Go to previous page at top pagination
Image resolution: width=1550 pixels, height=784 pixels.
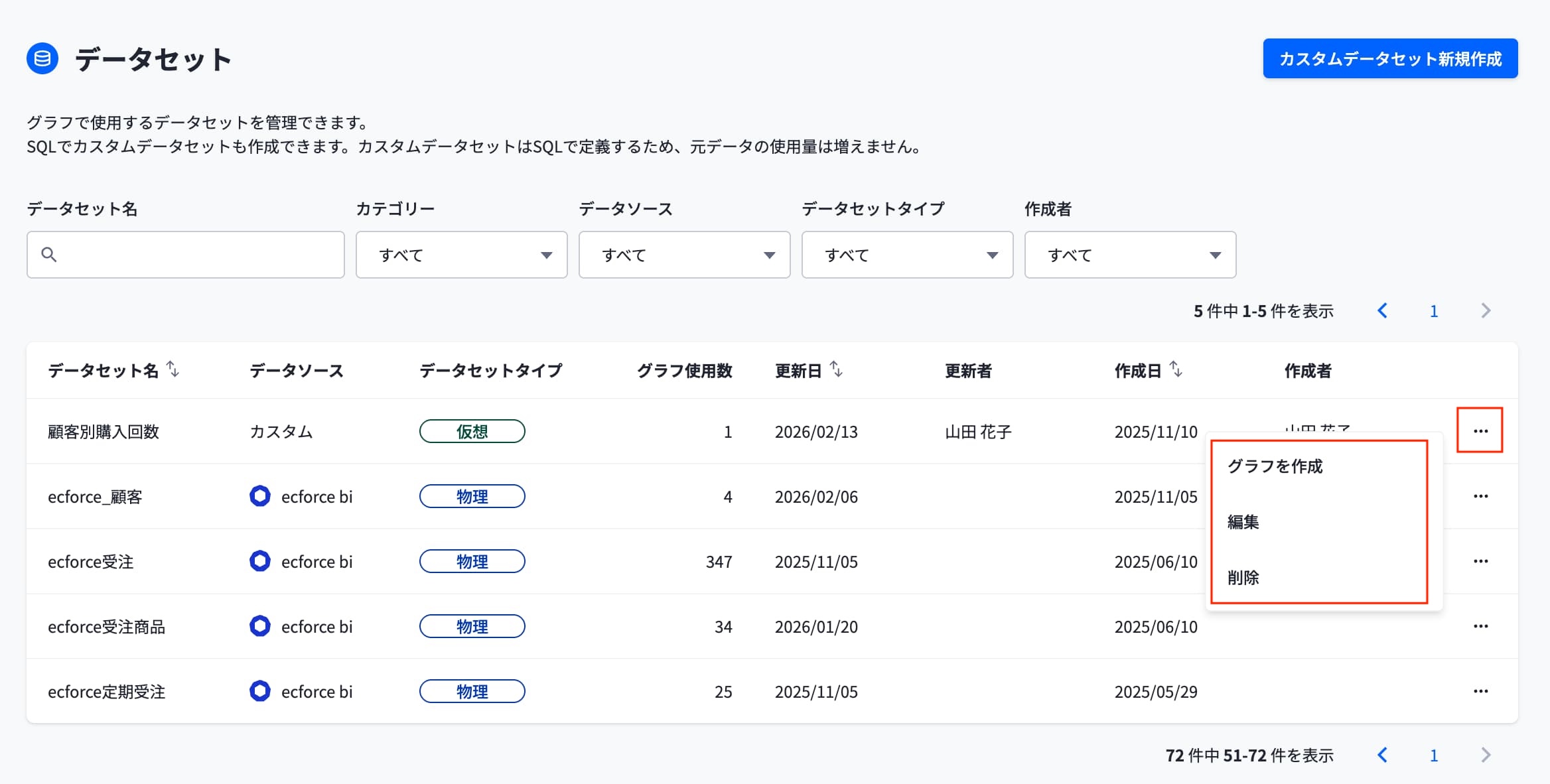[1383, 310]
